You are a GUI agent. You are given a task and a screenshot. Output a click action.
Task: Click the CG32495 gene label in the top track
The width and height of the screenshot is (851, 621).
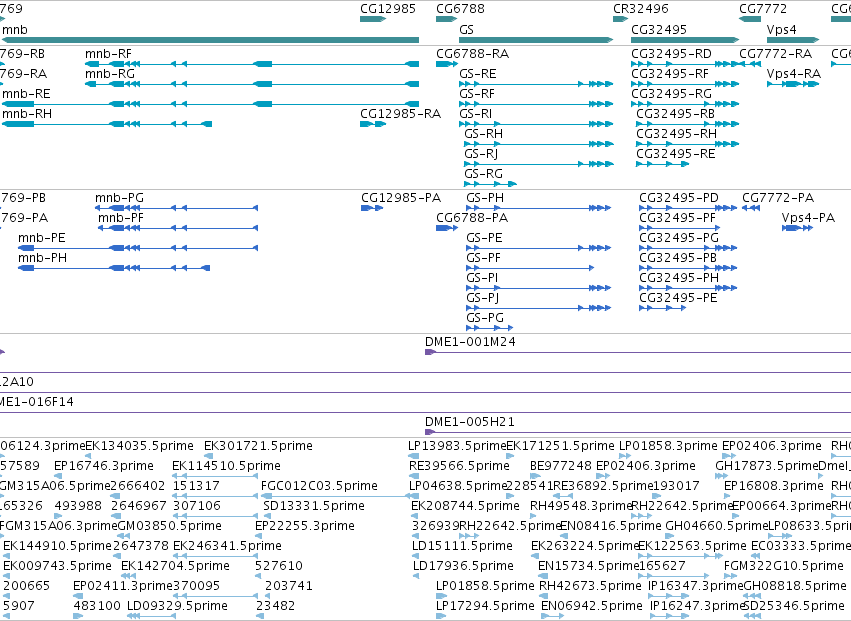(659, 30)
